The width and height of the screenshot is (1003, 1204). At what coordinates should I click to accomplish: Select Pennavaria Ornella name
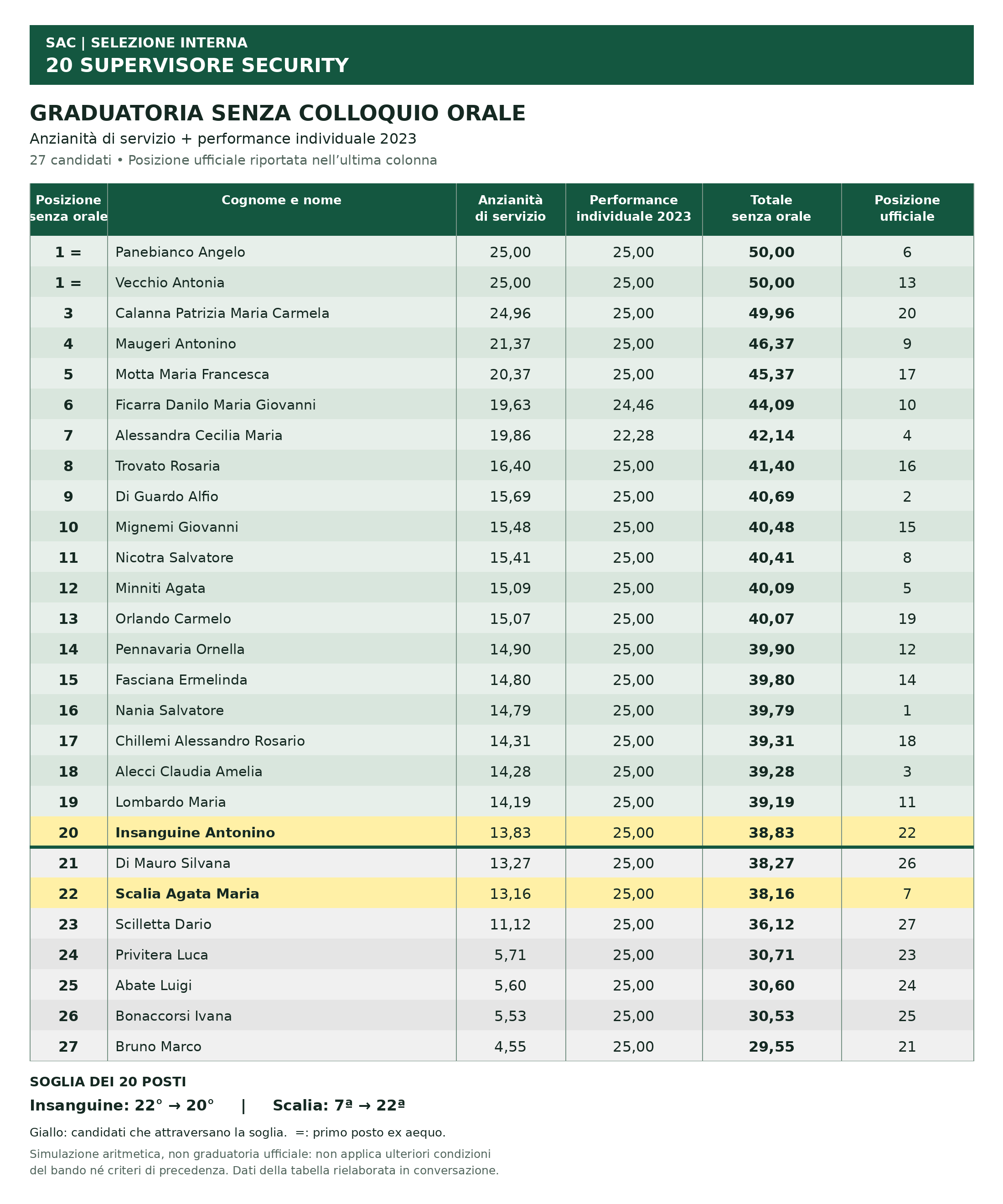pyautogui.click(x=180, y=649)
